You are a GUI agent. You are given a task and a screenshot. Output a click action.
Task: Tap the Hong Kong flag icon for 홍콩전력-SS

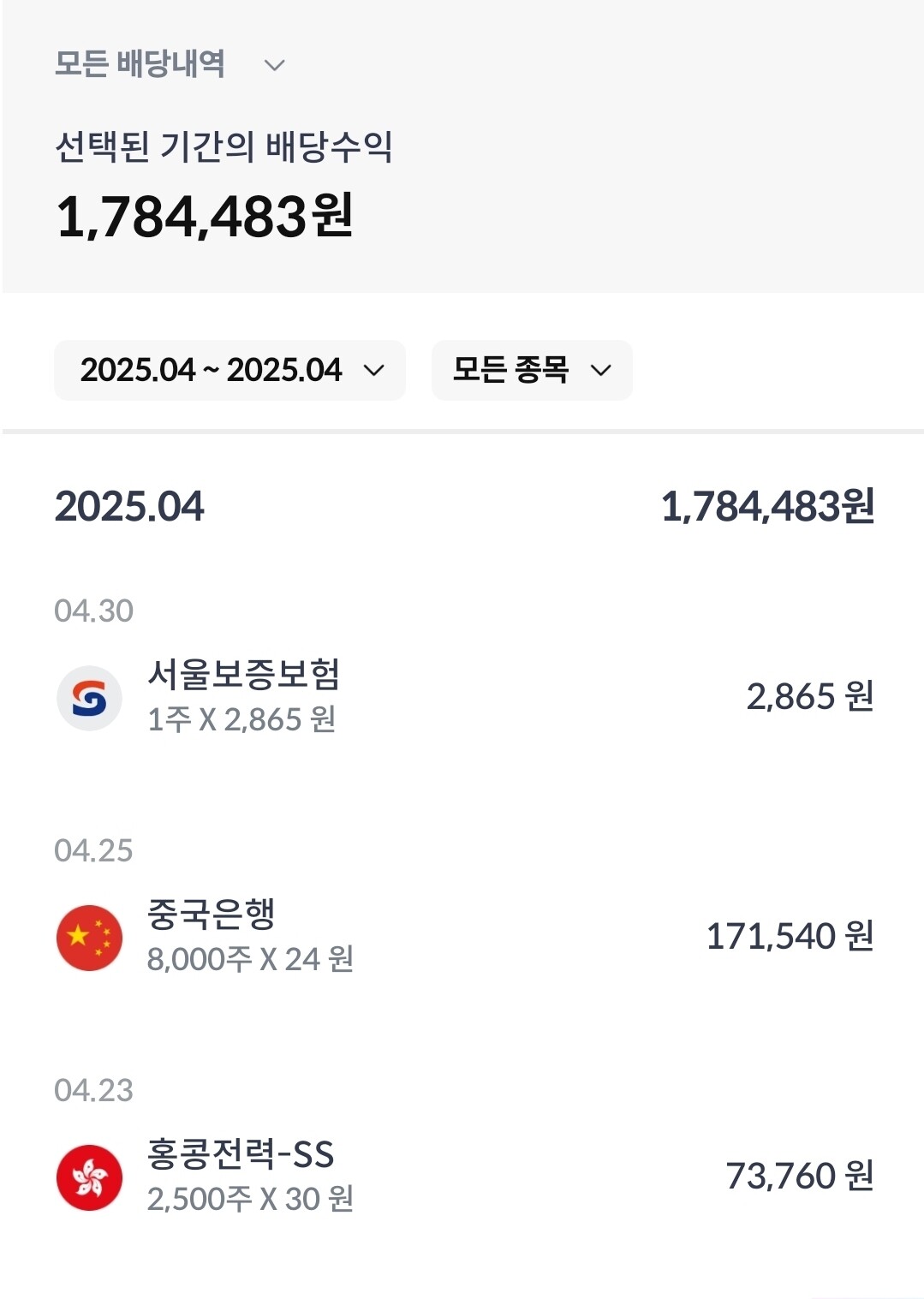tap(89, 1177)
